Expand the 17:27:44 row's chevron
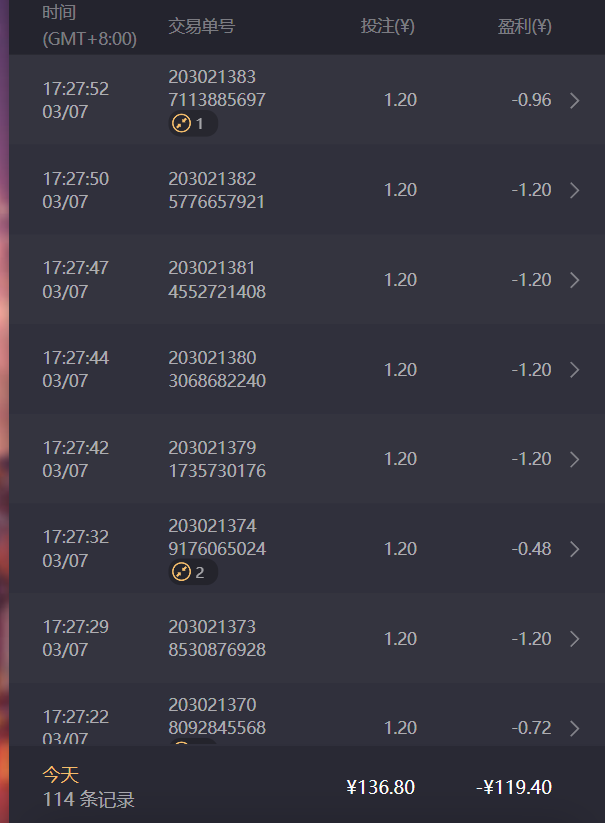The image size is (605, 823). 574,370
